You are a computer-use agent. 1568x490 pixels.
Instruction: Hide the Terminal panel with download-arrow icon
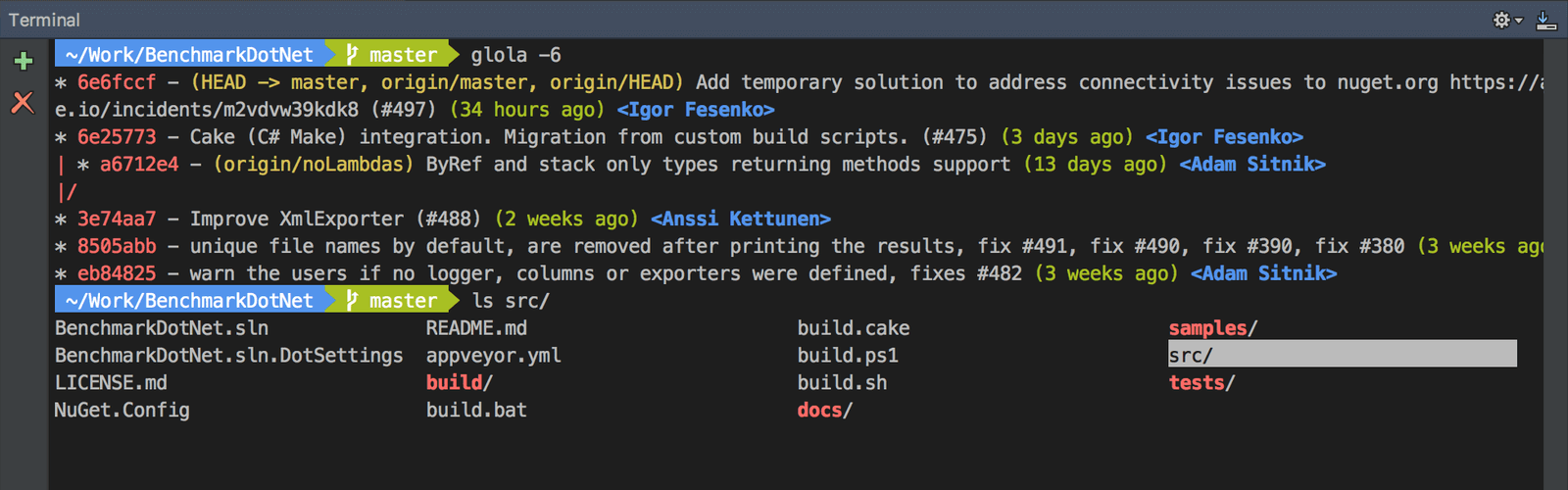(1546, 20)
